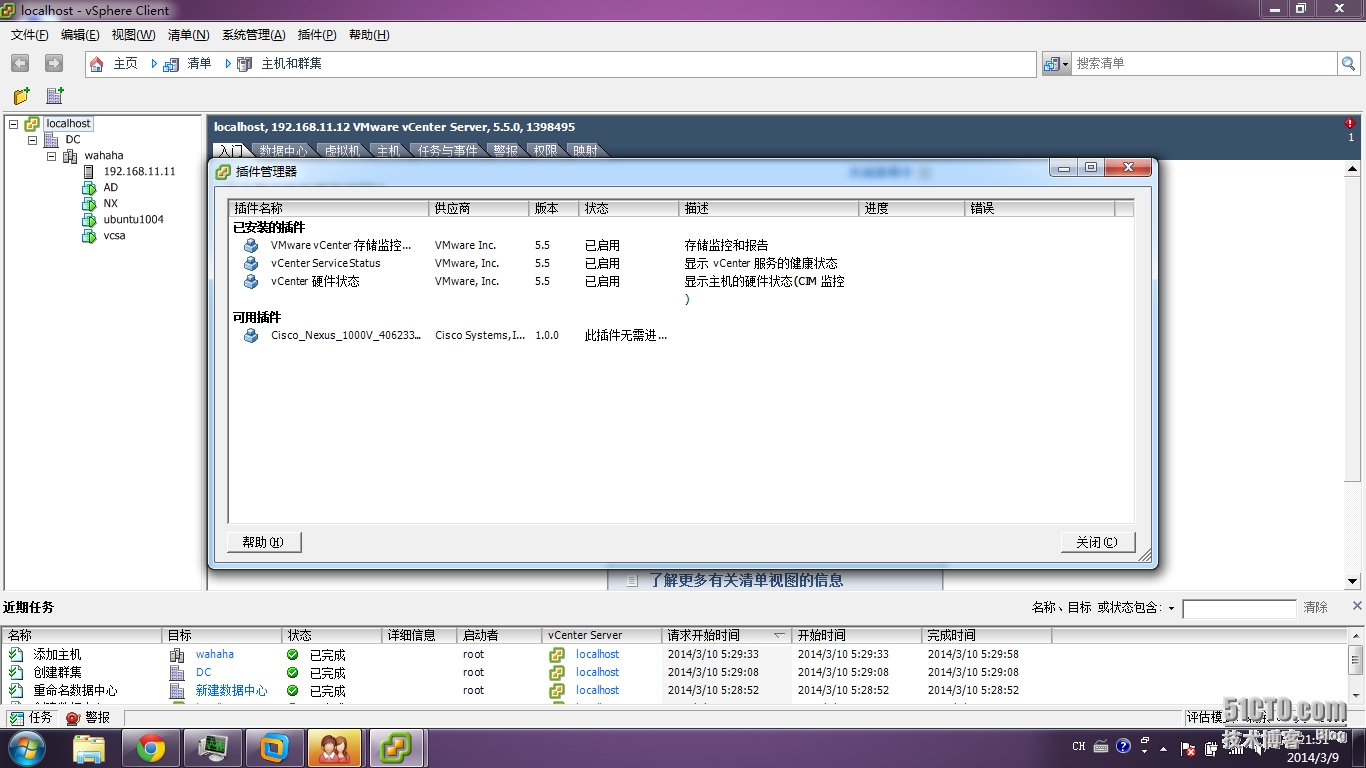Click the localhost vCenter icon in tree
Viewport: 1366px width, 768px height.
click(32, 124)
